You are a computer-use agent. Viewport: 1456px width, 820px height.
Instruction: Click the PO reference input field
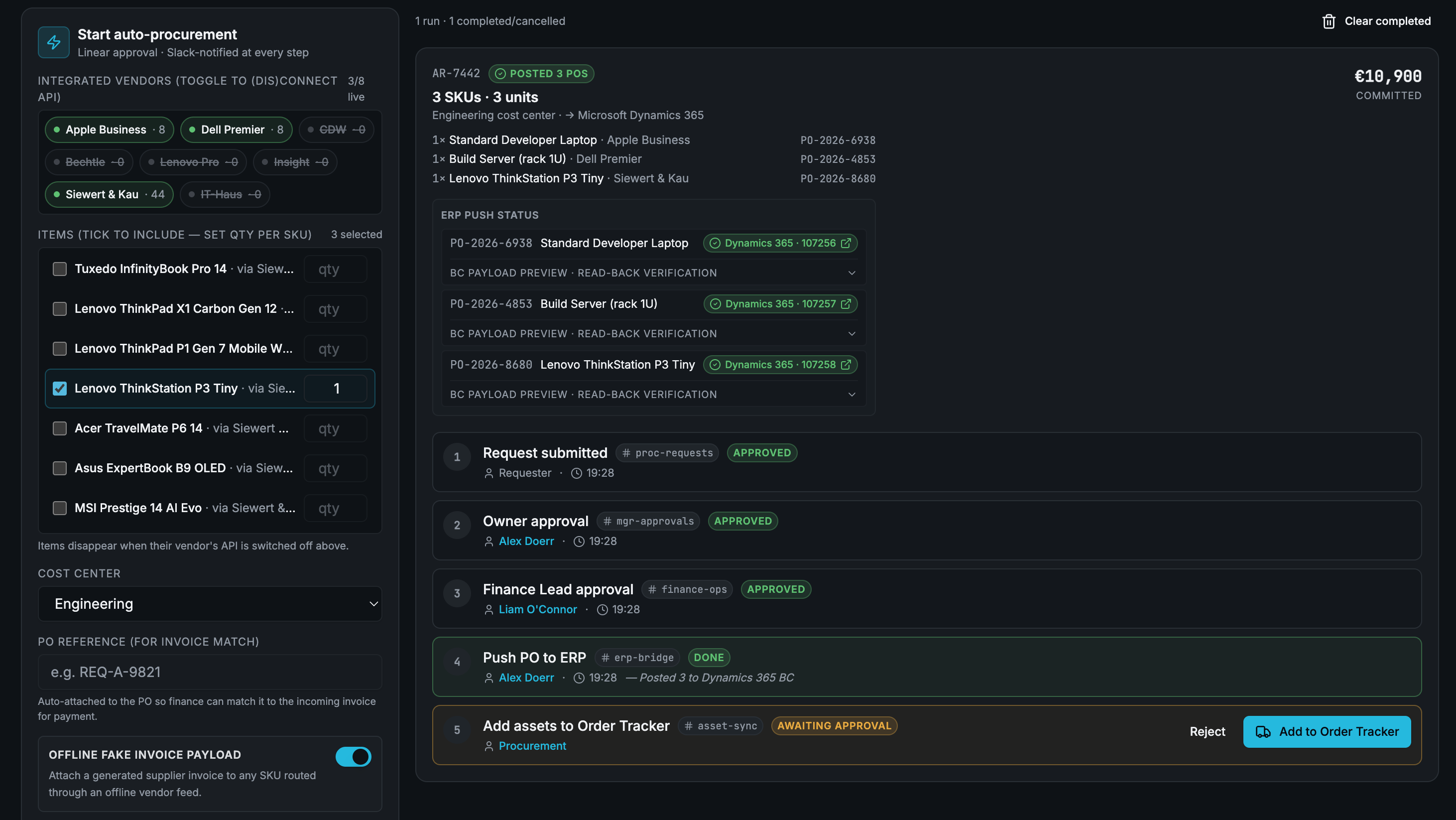click(x=210, y=673)
